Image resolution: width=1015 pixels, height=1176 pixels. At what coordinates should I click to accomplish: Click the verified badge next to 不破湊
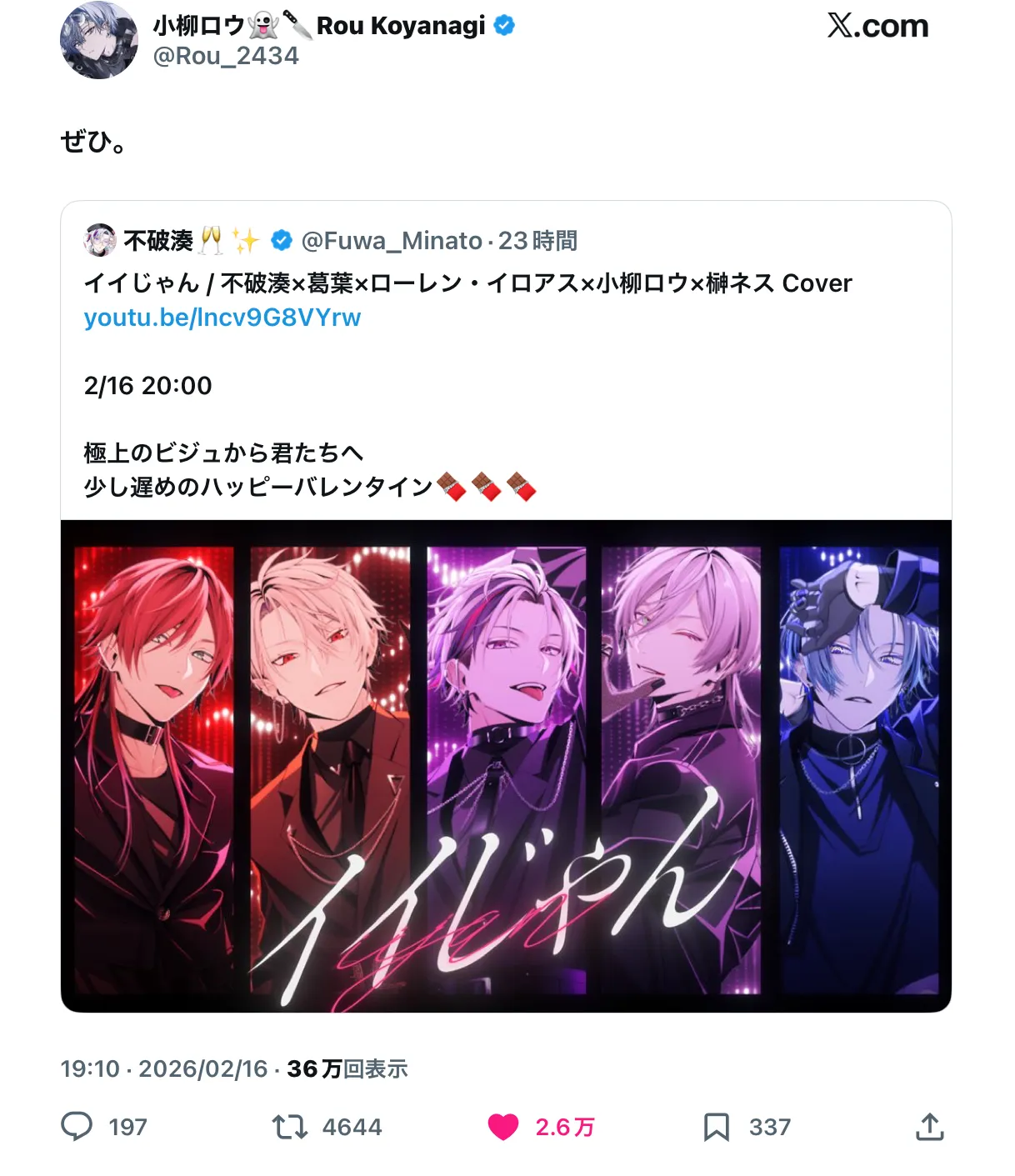point(282,241)
